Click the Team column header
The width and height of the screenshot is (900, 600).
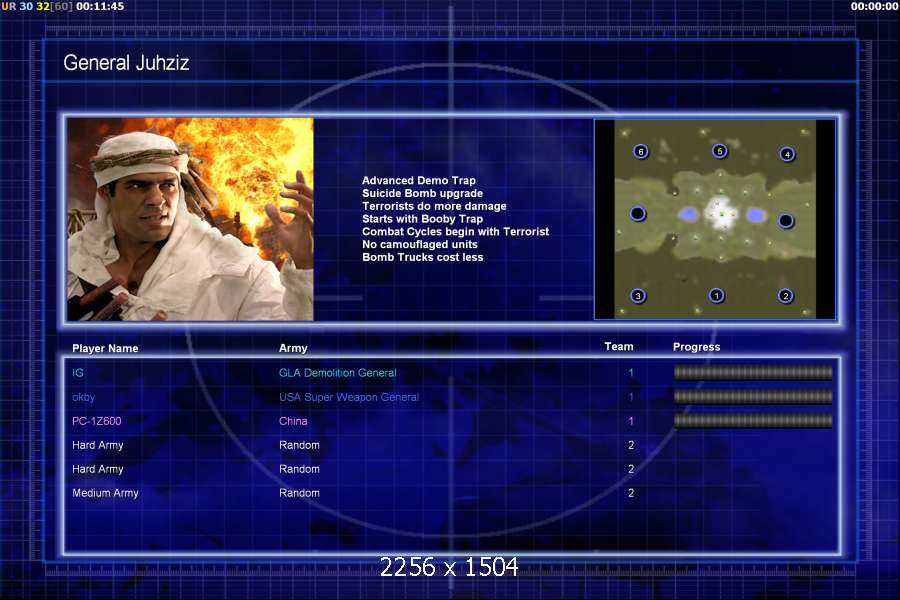619,346
